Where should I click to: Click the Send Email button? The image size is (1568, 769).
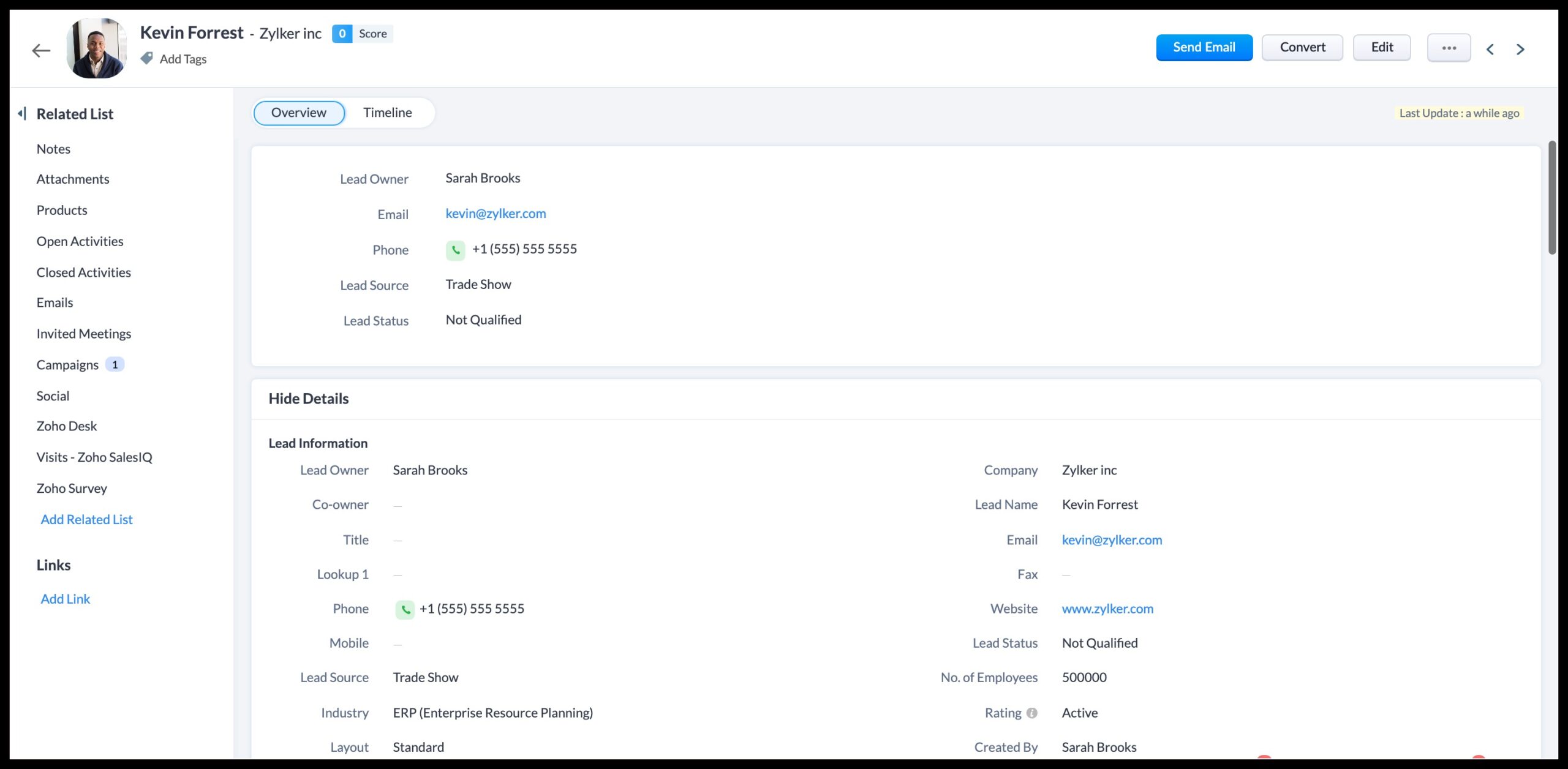[1204, 47]
